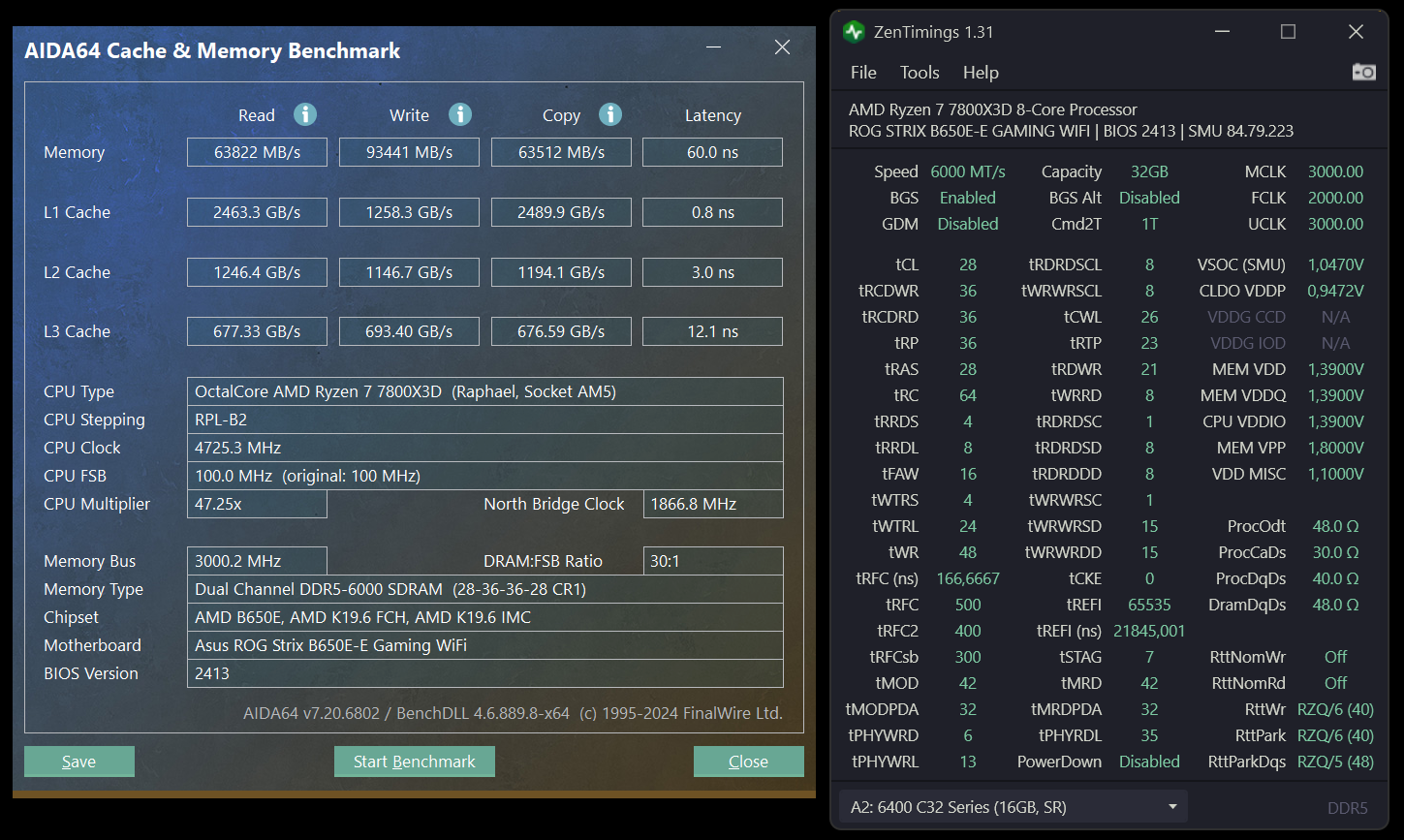Click the tRFC (ns) value 166,6667
1404x840 pixels.
point(968,578)
